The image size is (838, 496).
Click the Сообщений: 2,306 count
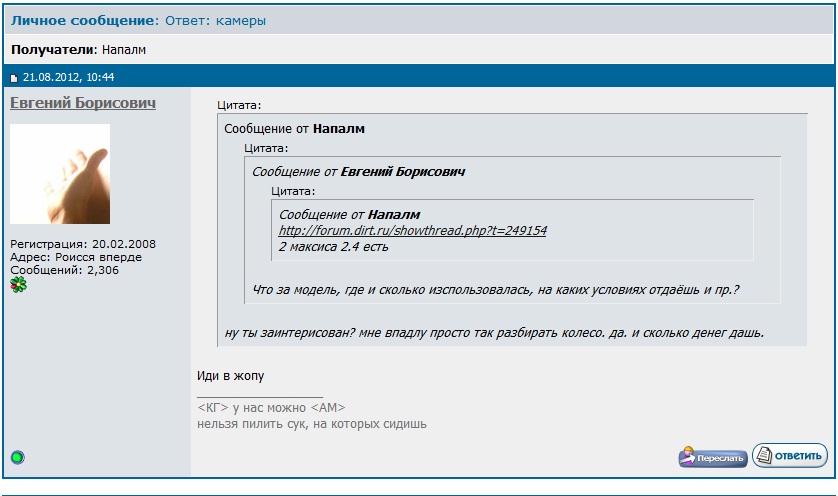pos(65,270)
